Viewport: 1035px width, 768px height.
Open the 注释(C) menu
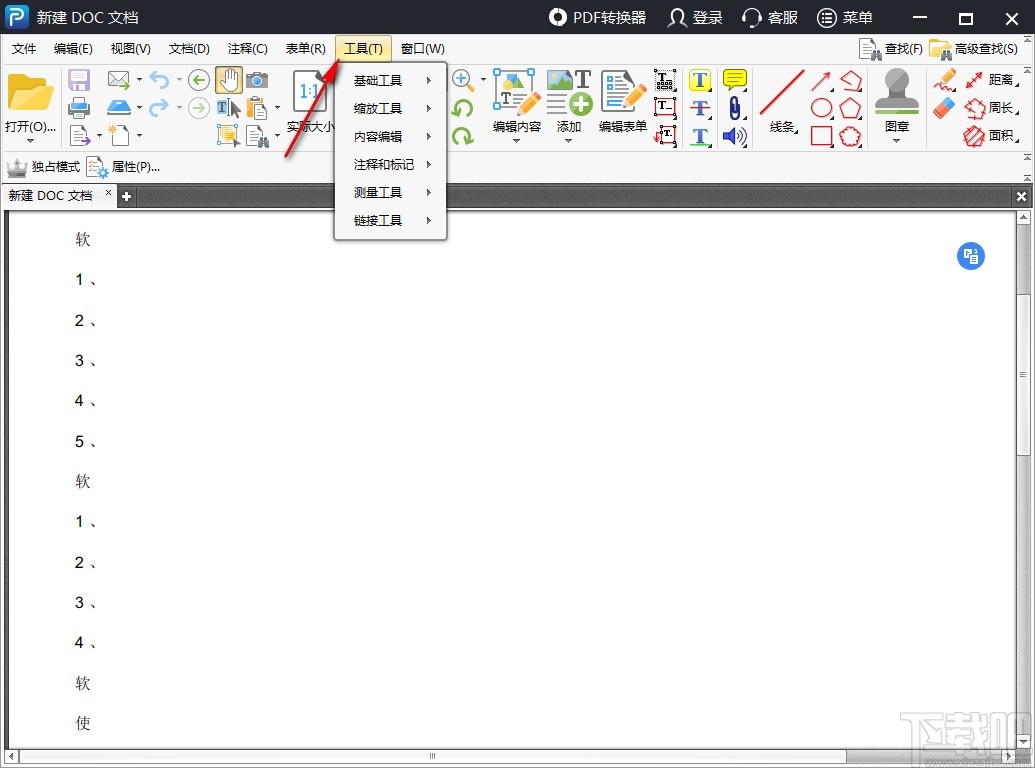coord(247,48)
